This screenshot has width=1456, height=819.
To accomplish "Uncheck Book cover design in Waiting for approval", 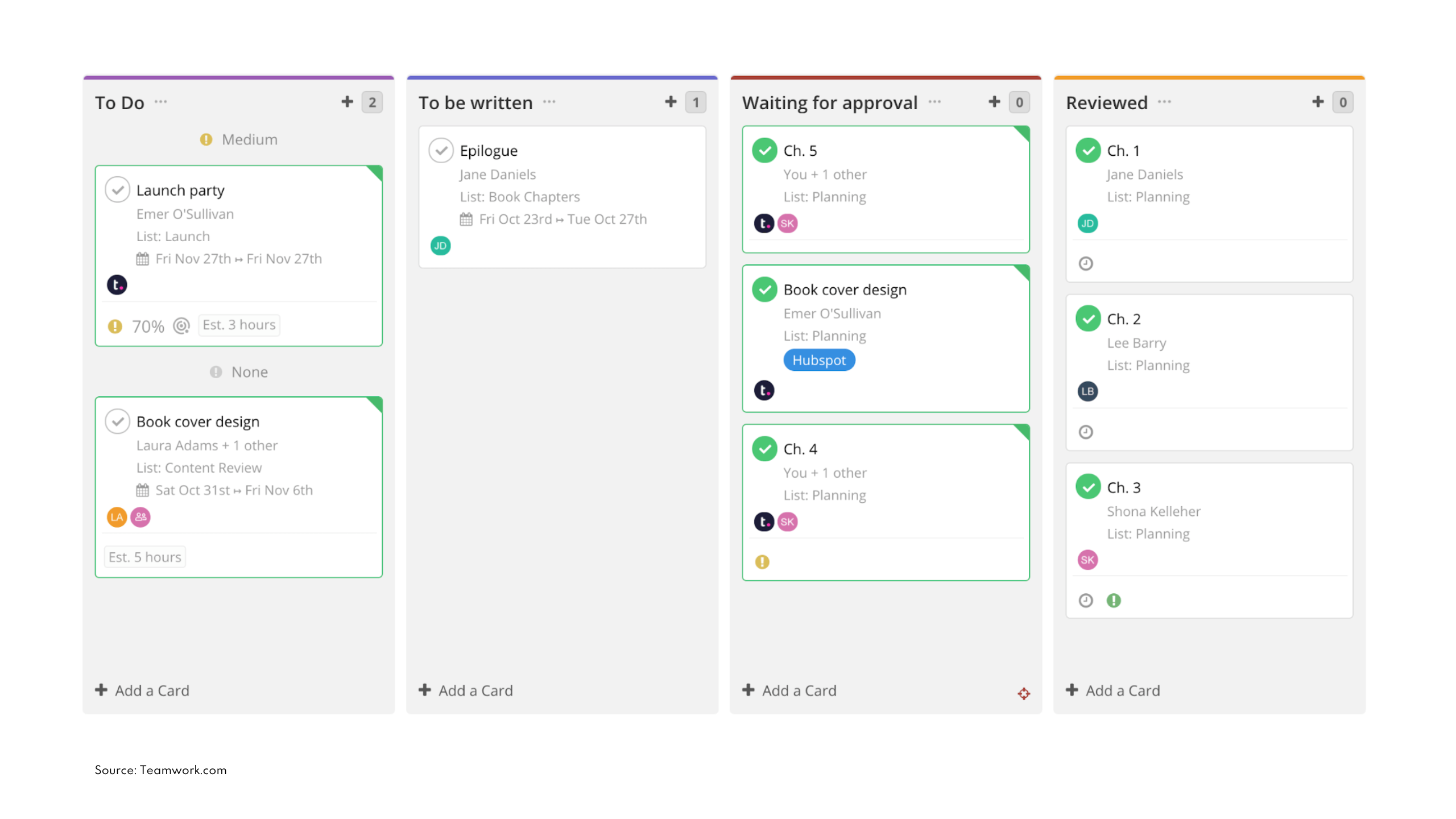I will [764, 289].
